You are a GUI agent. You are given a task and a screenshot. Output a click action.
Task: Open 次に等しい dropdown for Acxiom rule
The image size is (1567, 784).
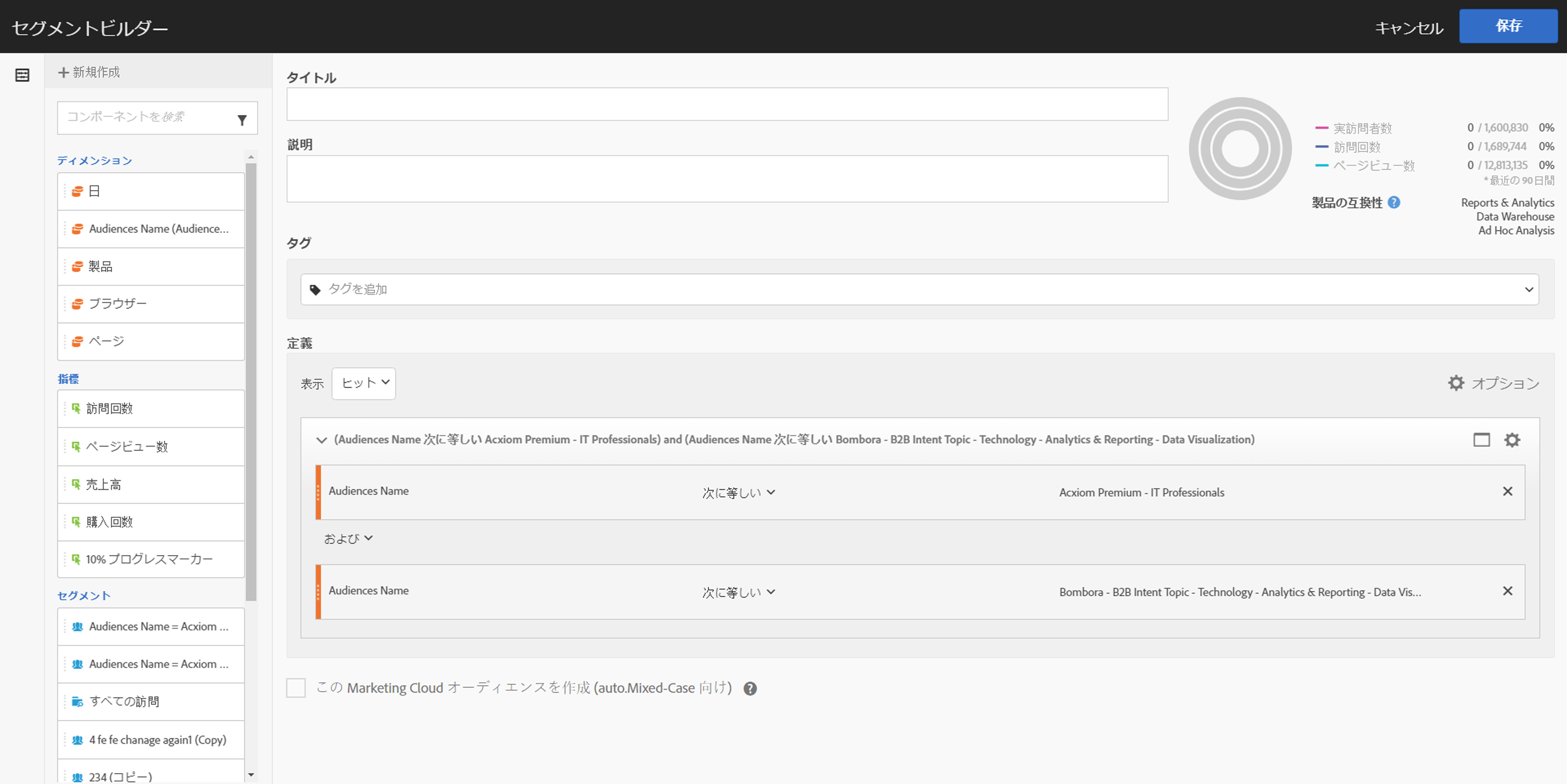point(738,493)
